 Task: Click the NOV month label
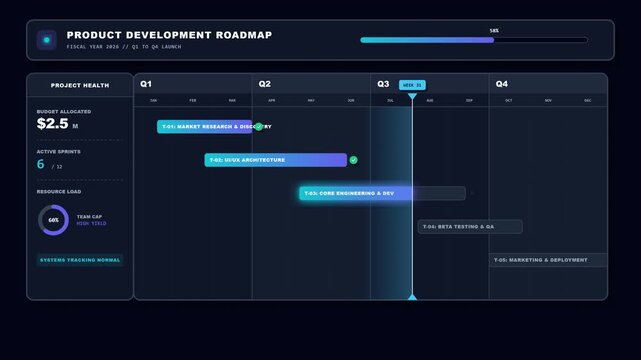pos(548,101)
